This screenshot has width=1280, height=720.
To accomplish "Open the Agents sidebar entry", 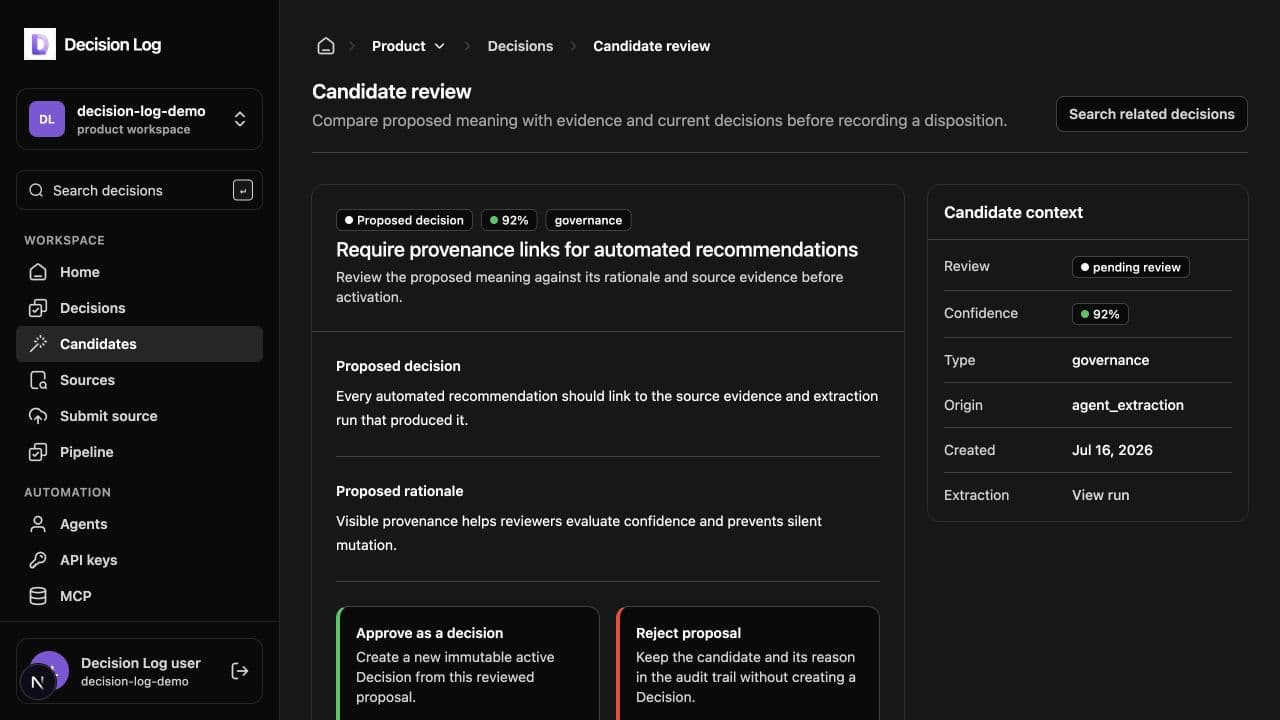I will click(x=139, y=524).
